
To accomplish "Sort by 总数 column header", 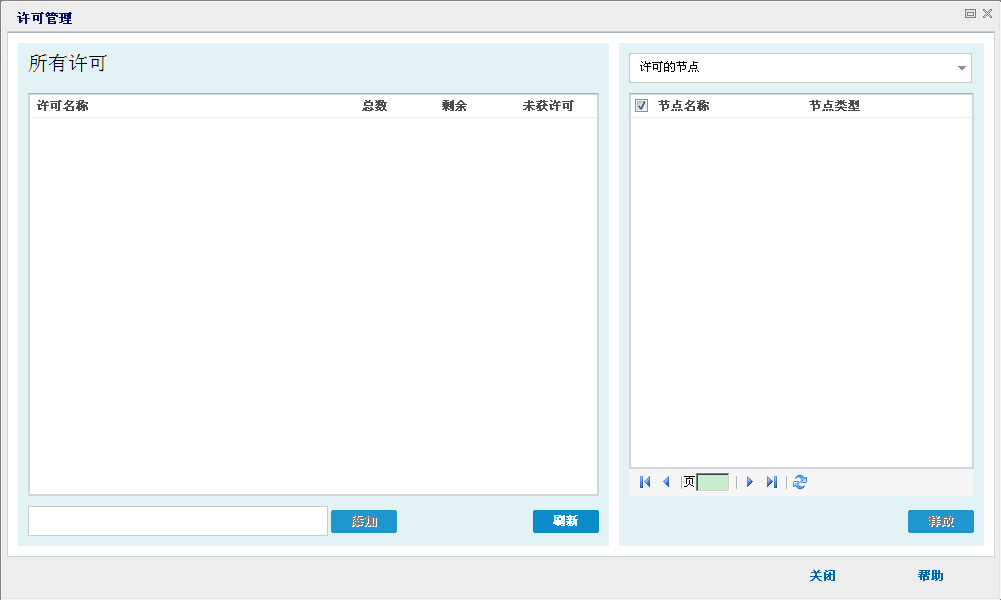I will coord(375,106).
